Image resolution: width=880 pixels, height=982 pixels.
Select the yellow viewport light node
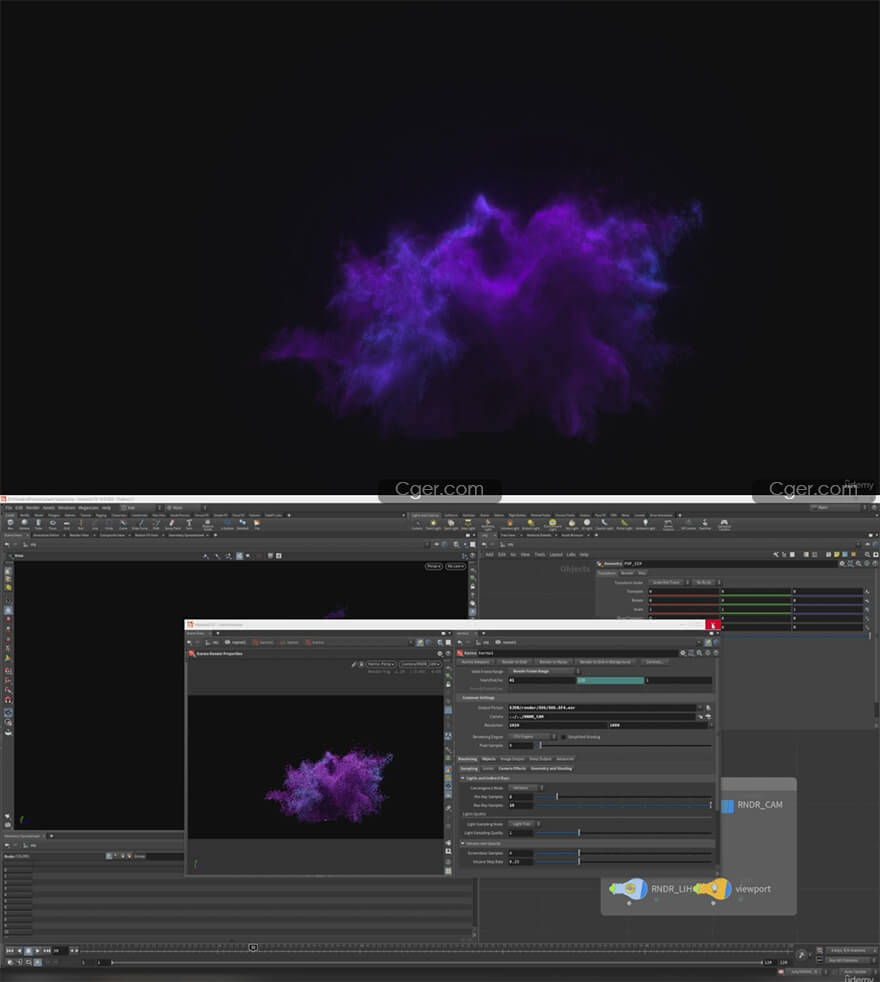pos(713,888)
